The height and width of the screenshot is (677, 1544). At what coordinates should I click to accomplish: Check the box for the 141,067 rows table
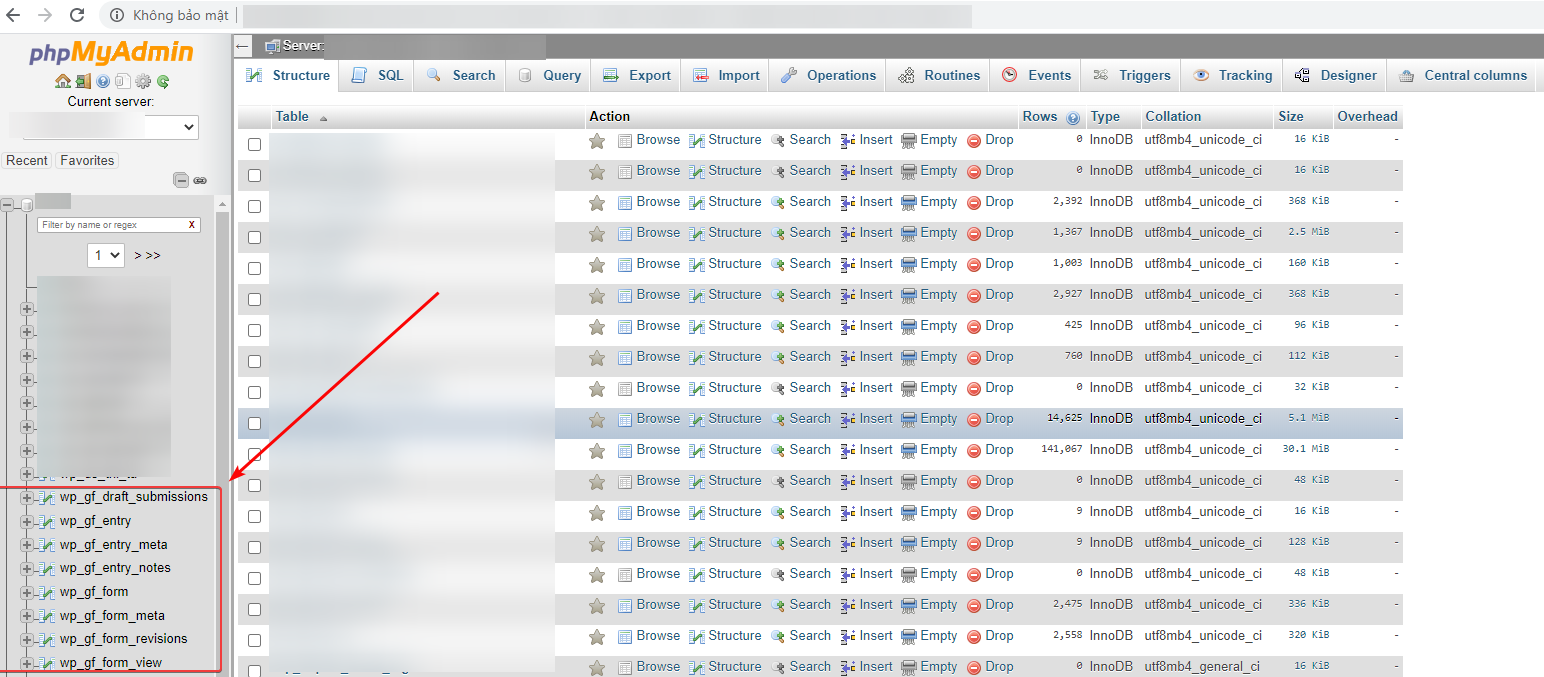pos(254,454)
